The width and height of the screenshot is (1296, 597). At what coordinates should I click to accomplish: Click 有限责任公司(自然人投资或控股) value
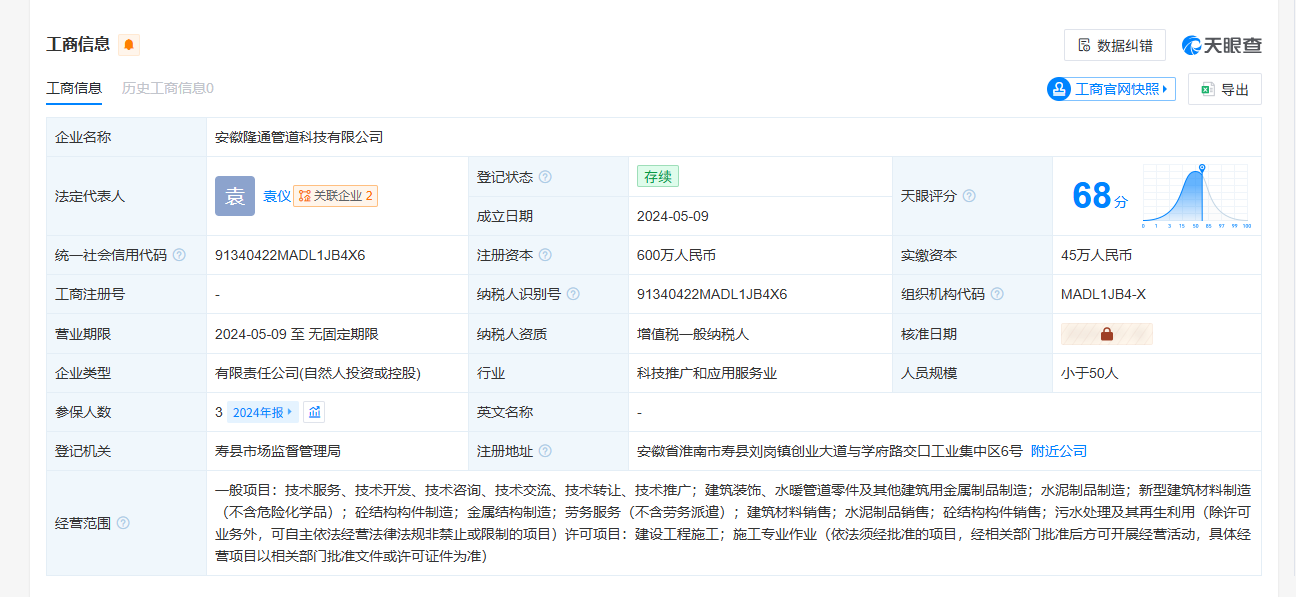(318, 373)
